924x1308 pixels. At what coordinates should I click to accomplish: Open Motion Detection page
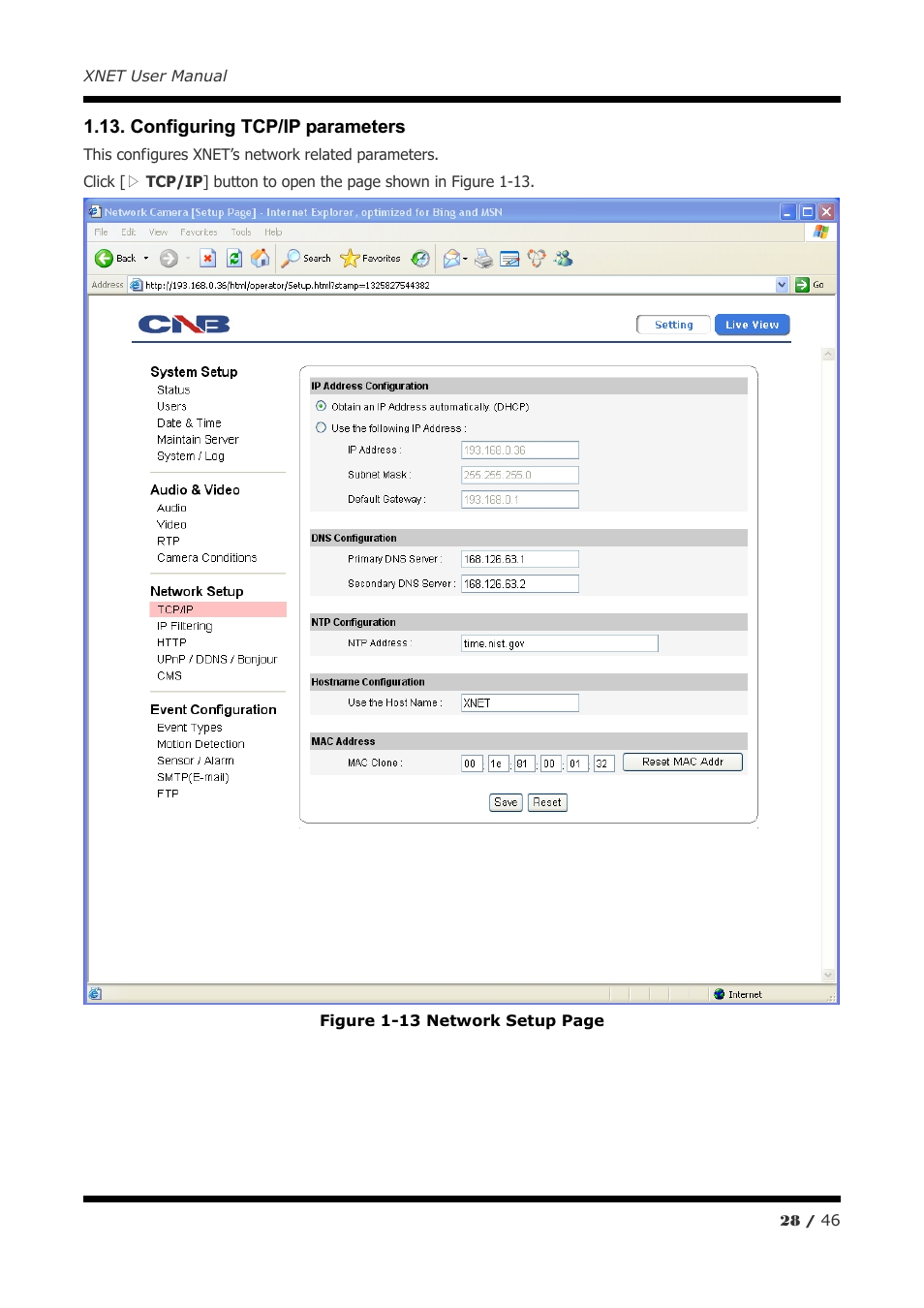click(200, 744)
